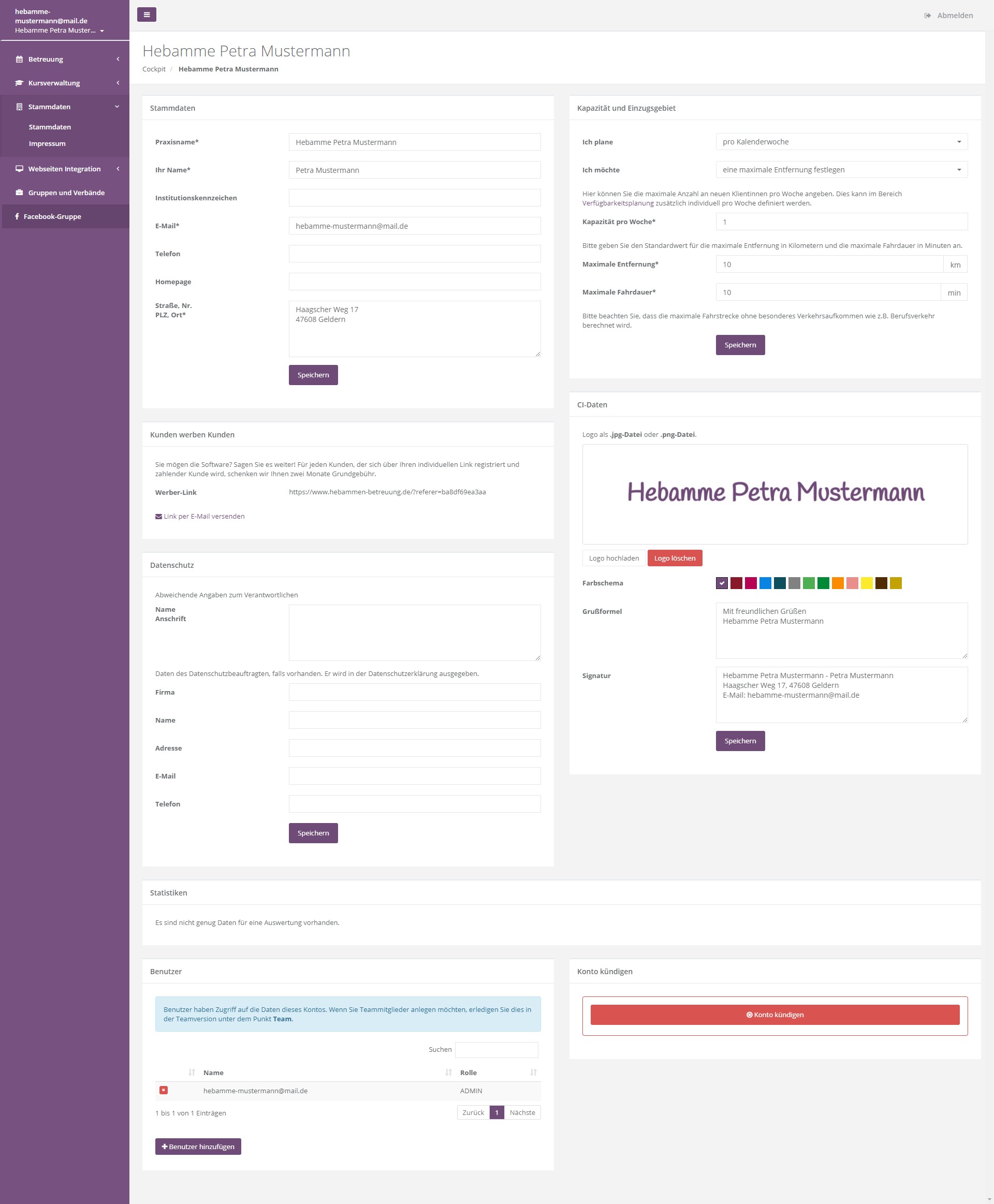994x1204 pixels.
Task: Click the Abmelden logout icon
Action: click(x=927, y=16)
